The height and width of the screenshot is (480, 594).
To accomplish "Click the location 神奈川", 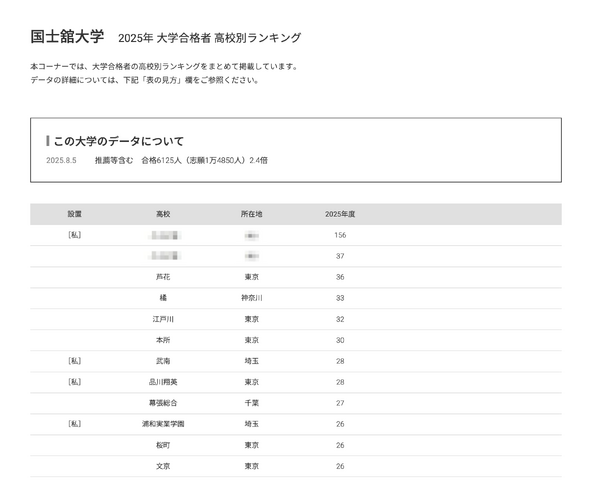I will pyautogui.click(x=252, y=298).
